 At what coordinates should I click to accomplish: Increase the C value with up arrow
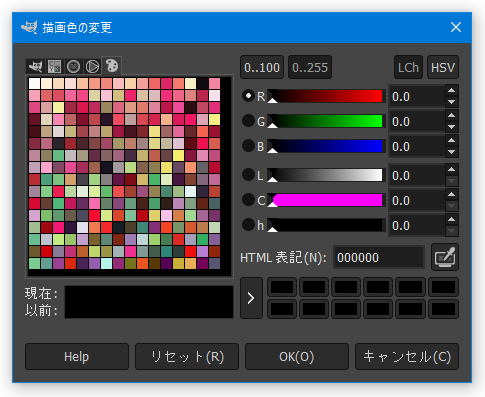point(452,194)
